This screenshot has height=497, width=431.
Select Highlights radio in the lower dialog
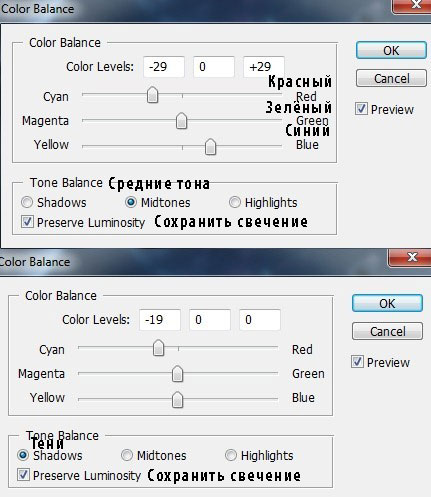click(231, 455)
